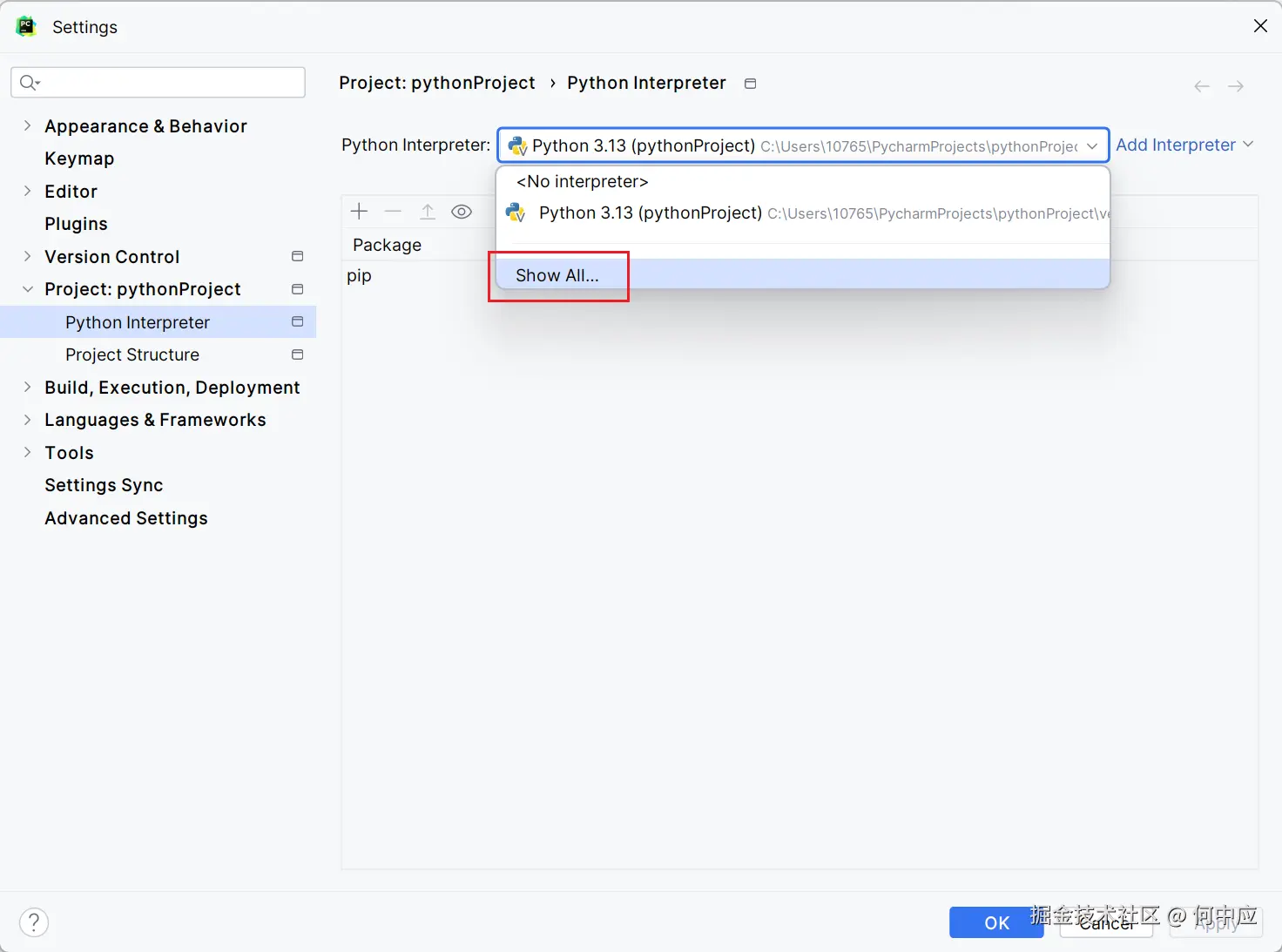1282x952 pixels.
Task: Open Project Structure settings page
Action: point(132,354)
